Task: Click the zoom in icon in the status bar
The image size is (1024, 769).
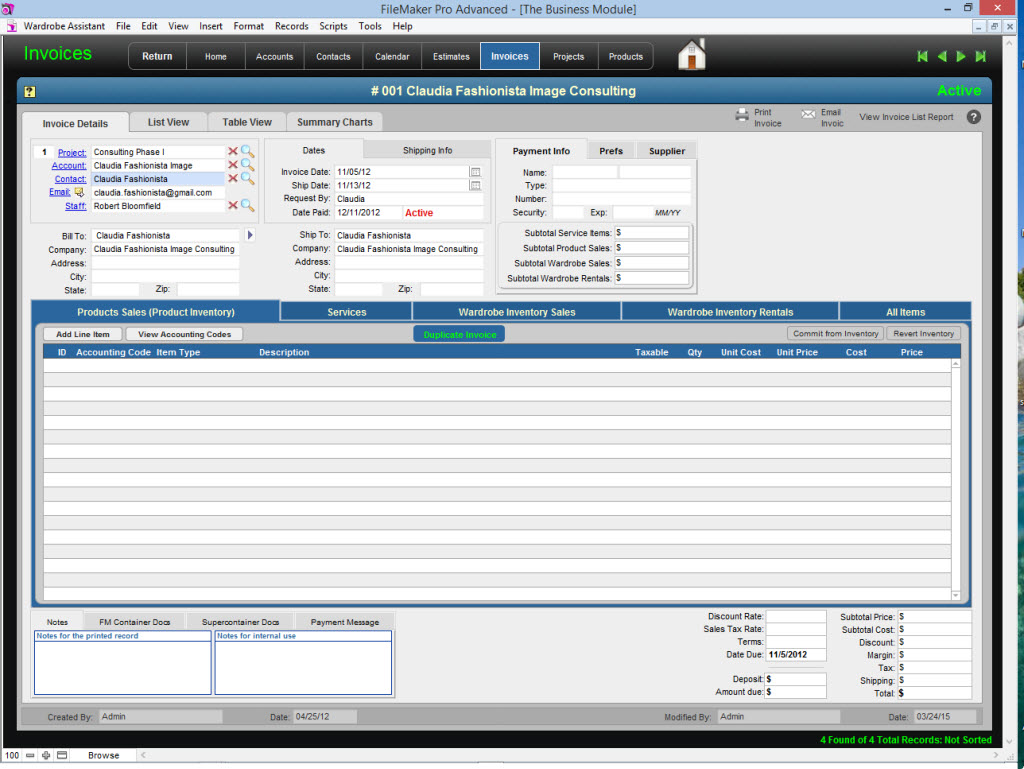Action: [x=46, y=755]
